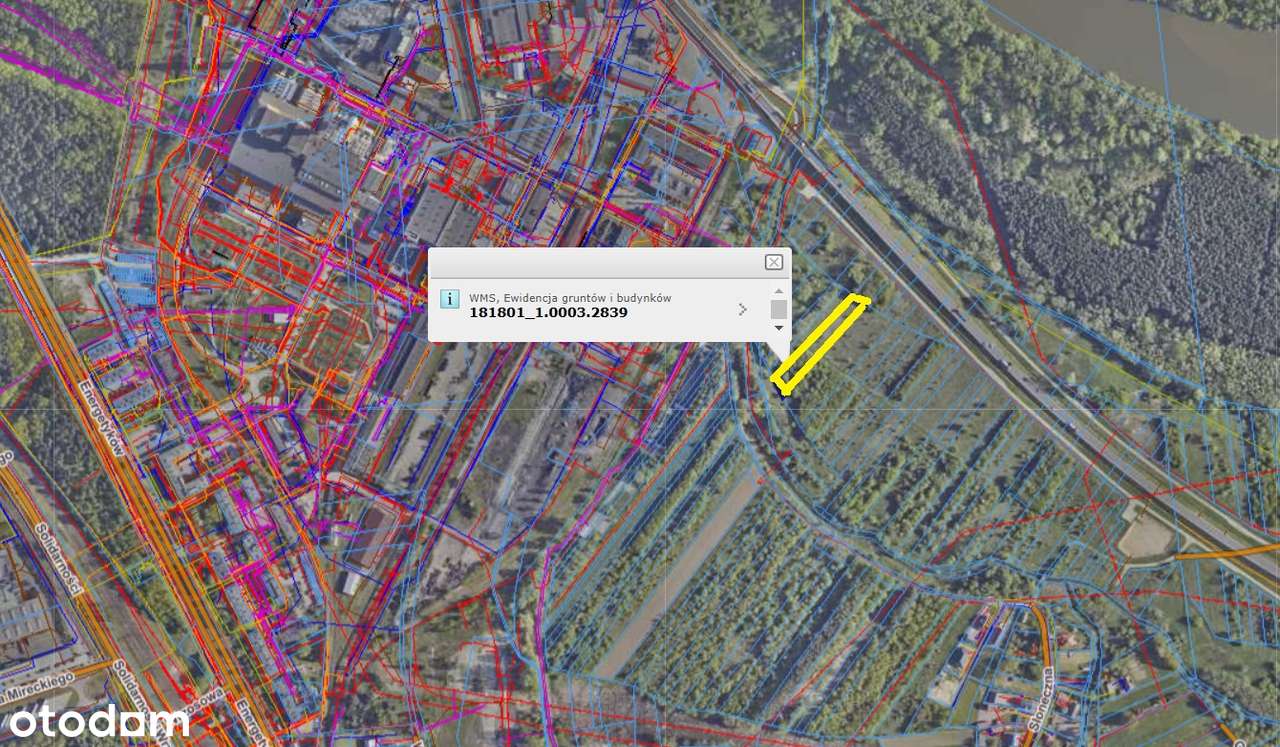Click the popup's grey scrollbar thumb
Image resolution: width=1280 pixels, height=747 pixels.
pos(779,309)
